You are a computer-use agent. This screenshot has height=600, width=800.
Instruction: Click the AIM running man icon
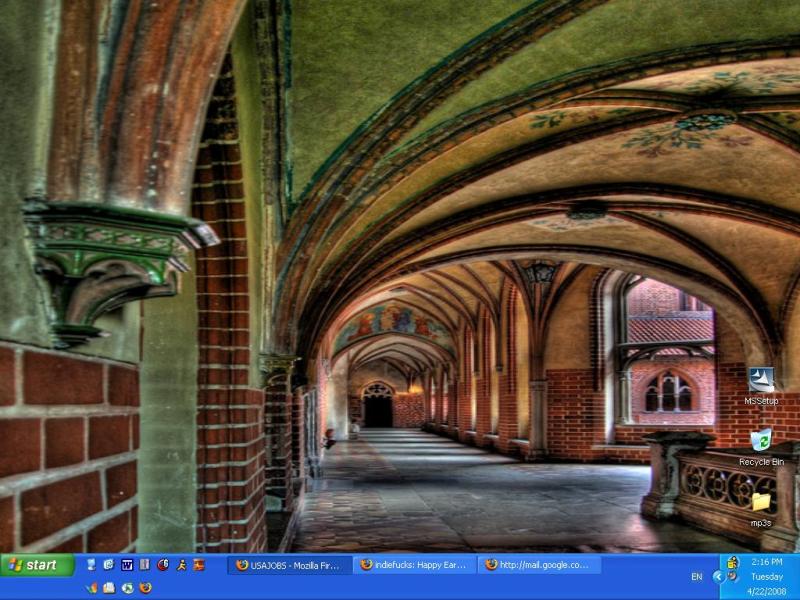pyautogui.click(x=181, y=565)
